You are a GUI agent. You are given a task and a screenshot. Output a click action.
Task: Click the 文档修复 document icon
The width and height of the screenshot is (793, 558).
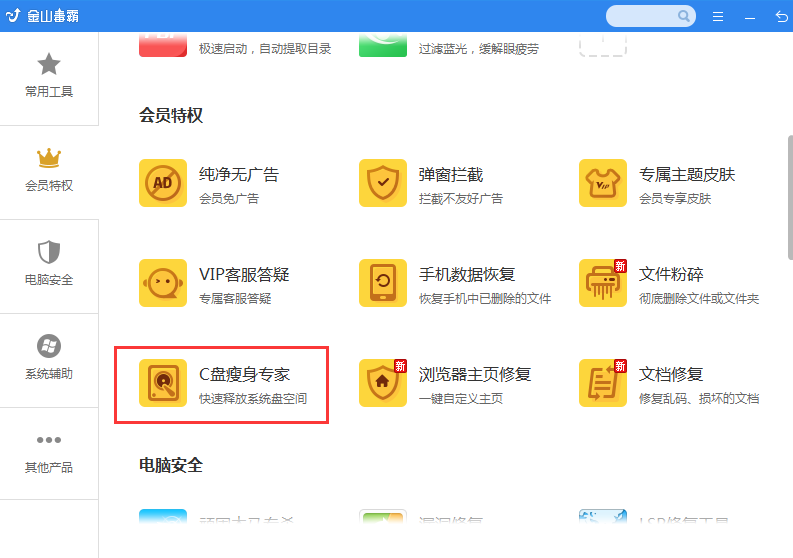603,383
